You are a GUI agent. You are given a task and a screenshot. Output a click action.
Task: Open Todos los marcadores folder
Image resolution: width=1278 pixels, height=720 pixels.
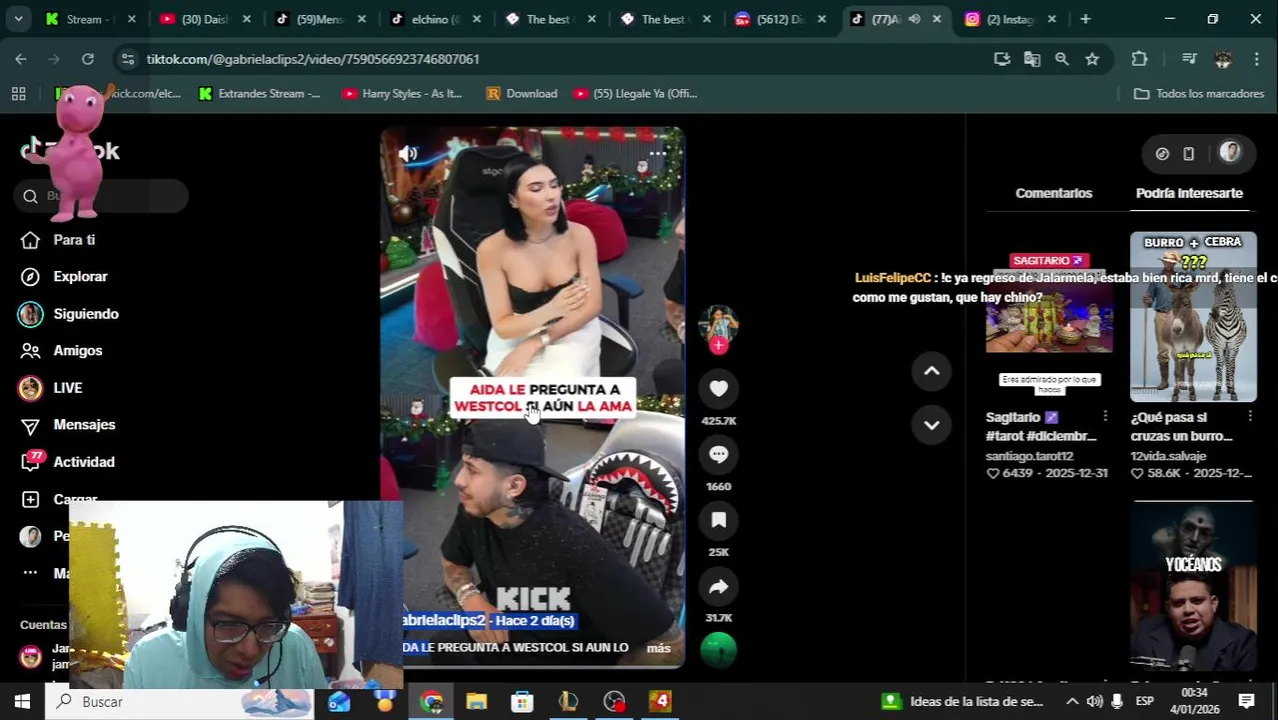tap(1199, 94)
